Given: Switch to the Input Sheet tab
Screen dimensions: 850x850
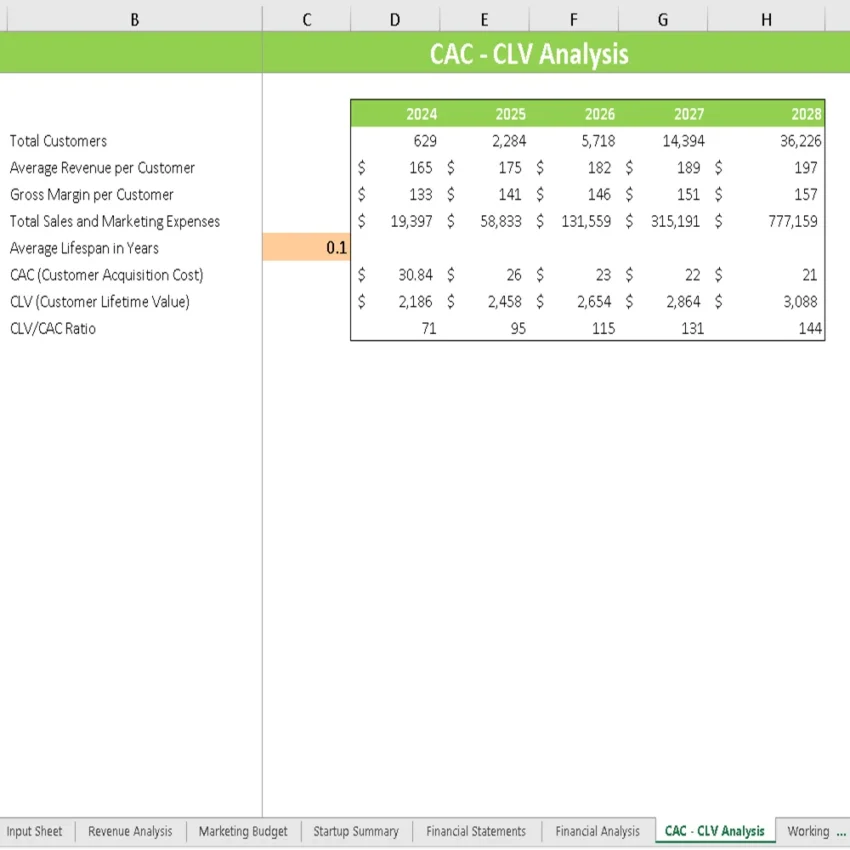Looking at the screenshot, I should [35, 831].
